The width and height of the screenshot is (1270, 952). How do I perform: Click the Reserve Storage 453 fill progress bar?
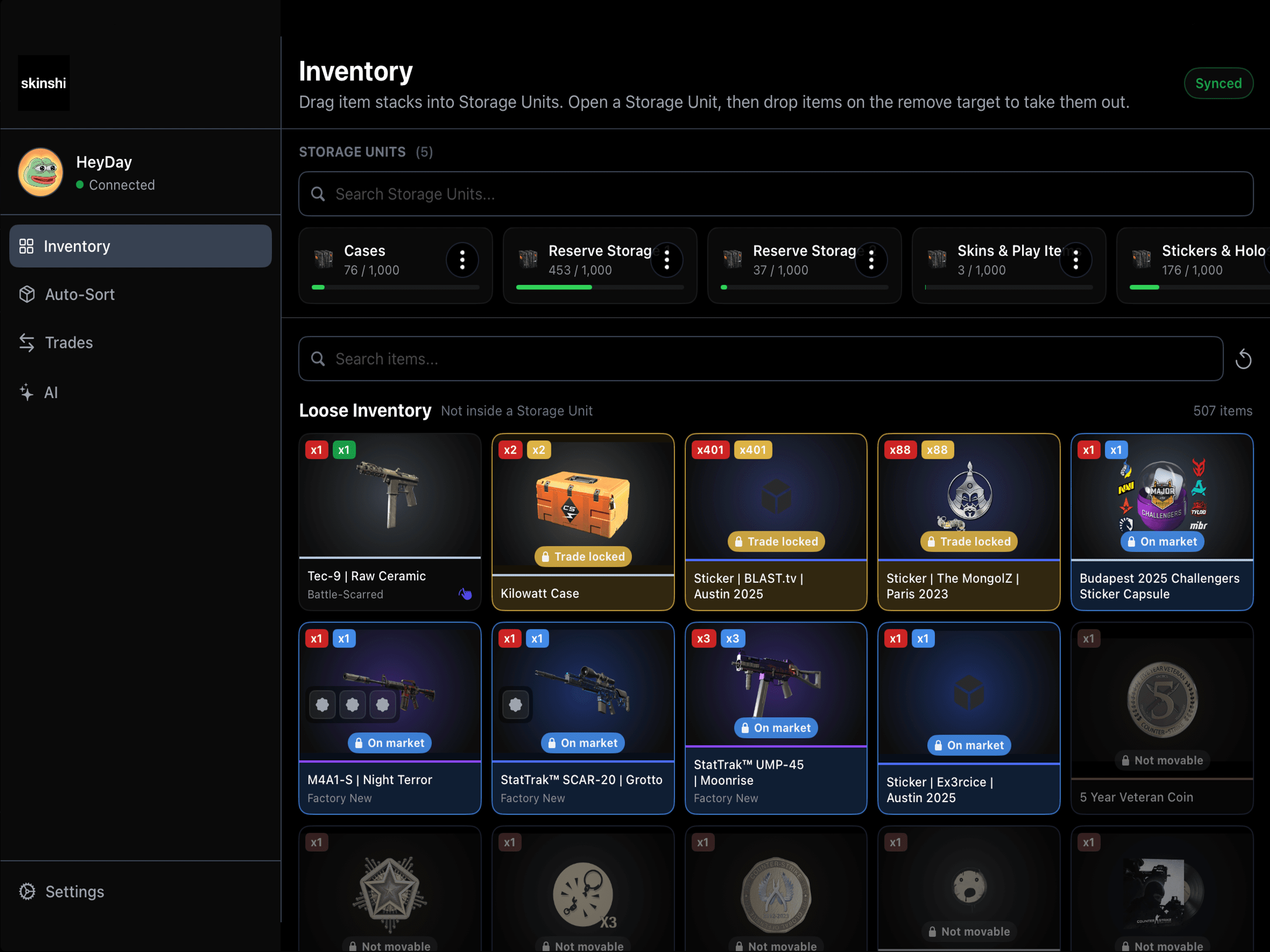click(x=599, y=287)
